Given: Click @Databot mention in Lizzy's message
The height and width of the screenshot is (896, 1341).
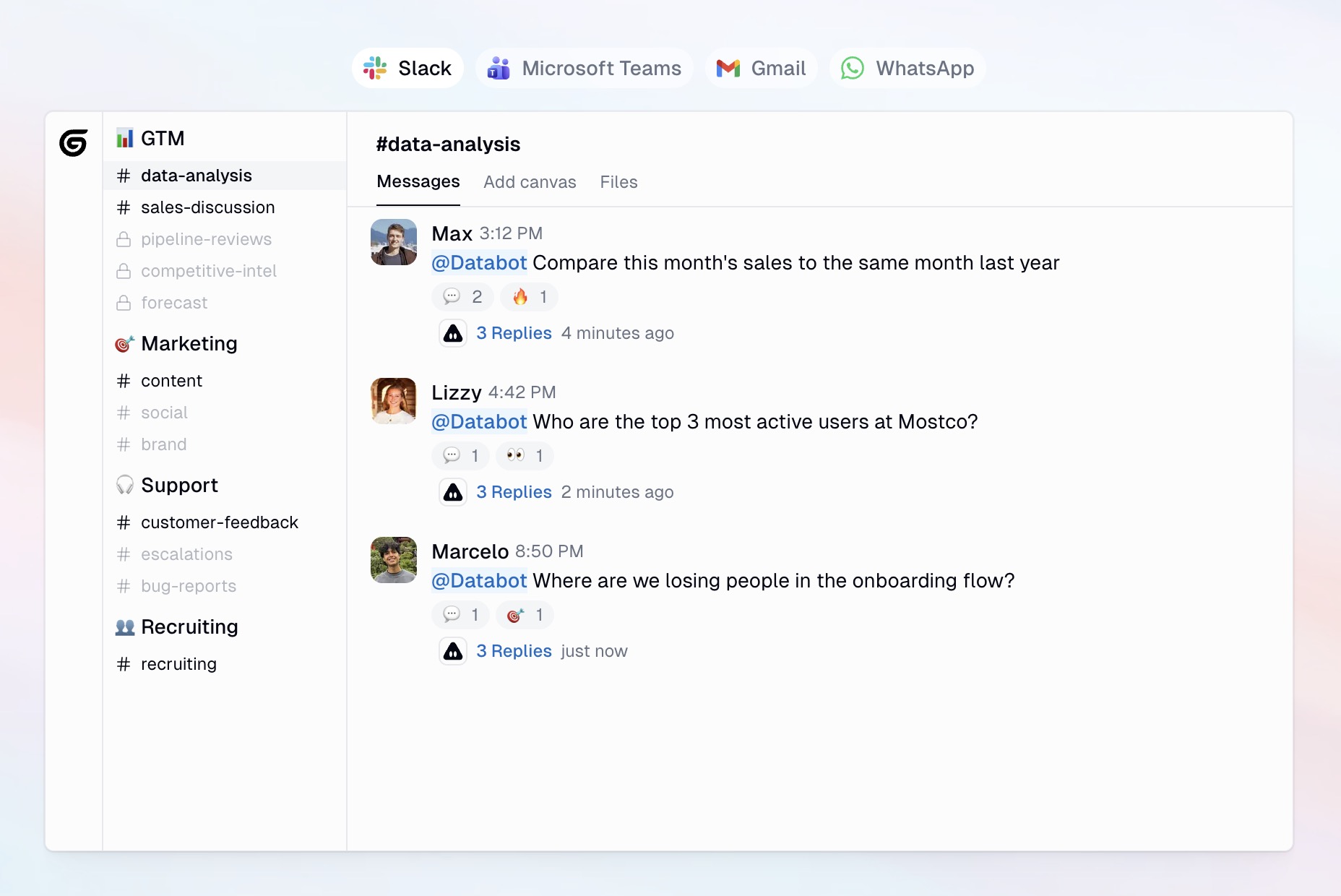Looking at the screenshot, I should pyautogui.click(x=479, y=421).
